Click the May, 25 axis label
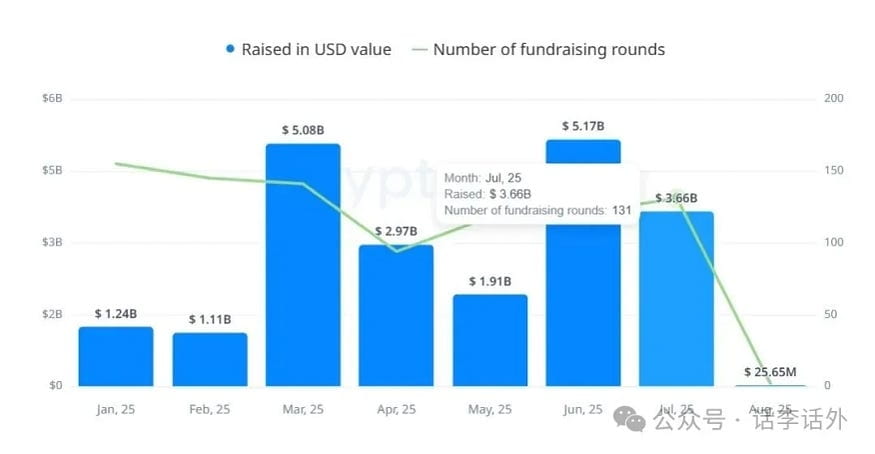This screenshot has height=454, width=875. (490, 409)
